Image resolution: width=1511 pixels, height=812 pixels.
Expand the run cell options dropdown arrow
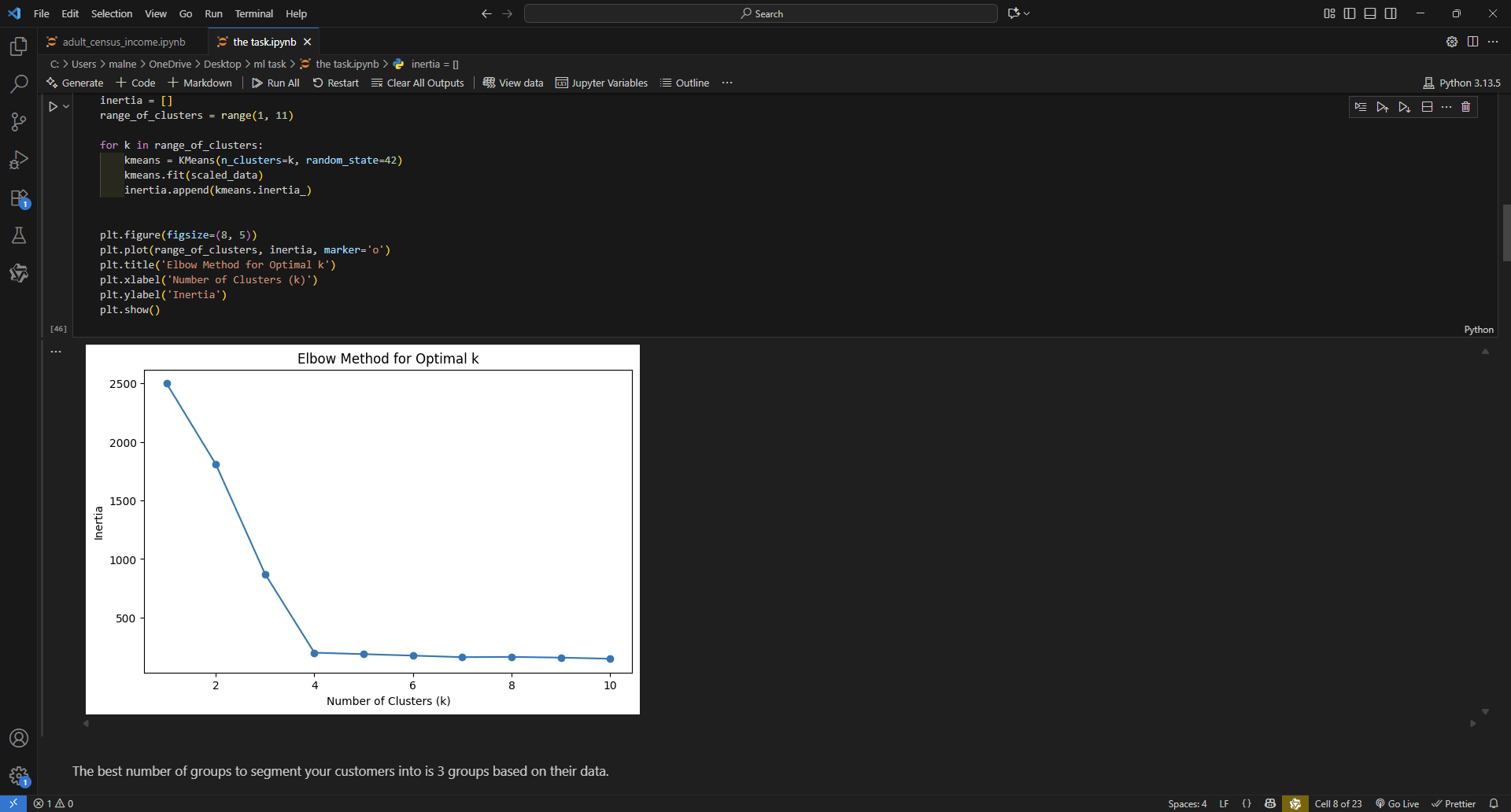(66, 106)
